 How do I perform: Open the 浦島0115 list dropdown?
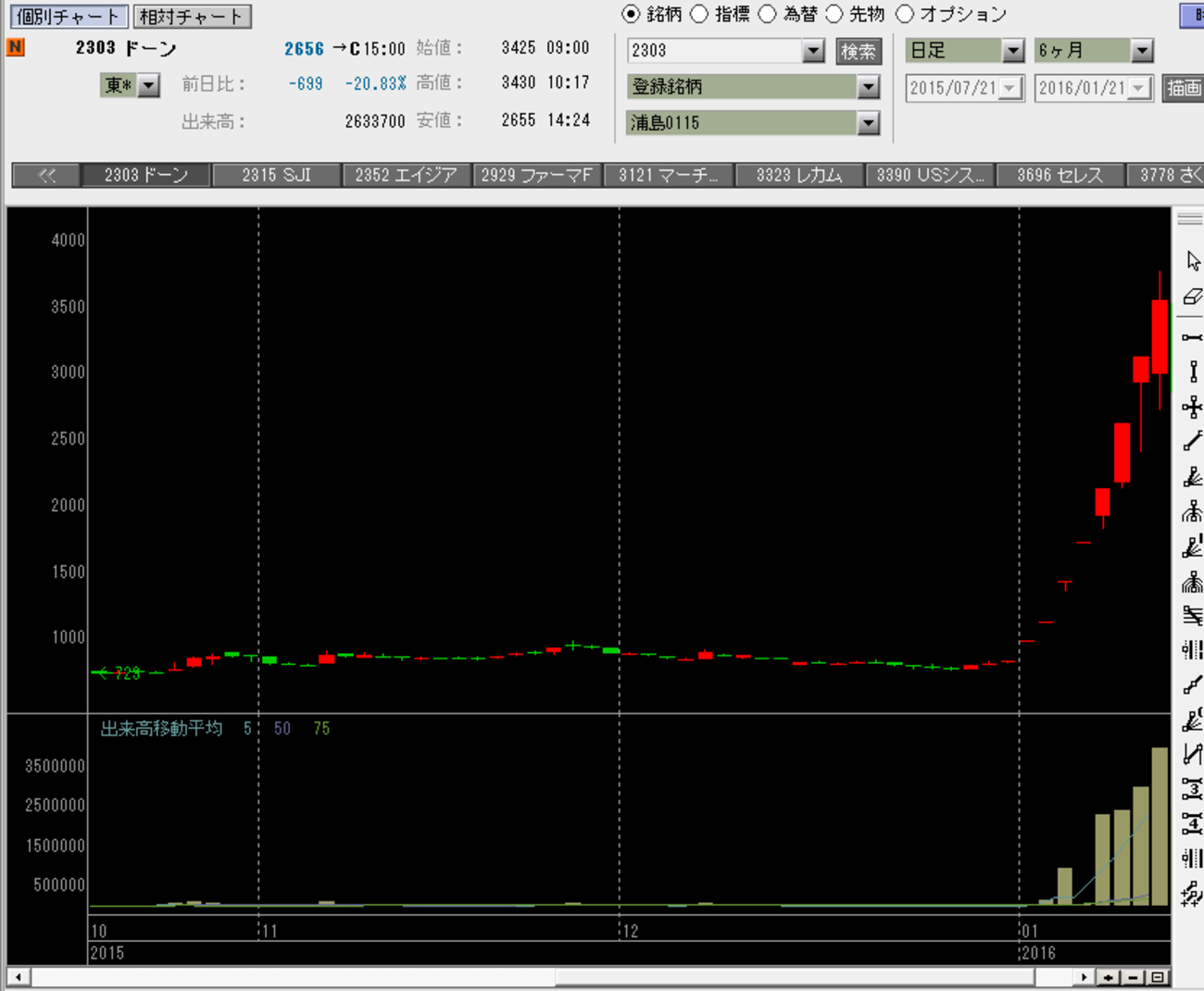pyautogui.click(x=868, y=123)
